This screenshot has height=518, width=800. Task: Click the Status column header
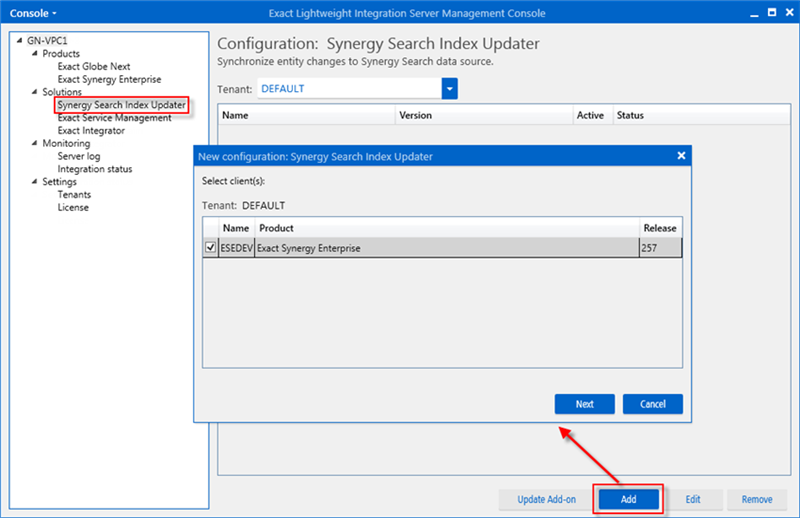(701, 115)
